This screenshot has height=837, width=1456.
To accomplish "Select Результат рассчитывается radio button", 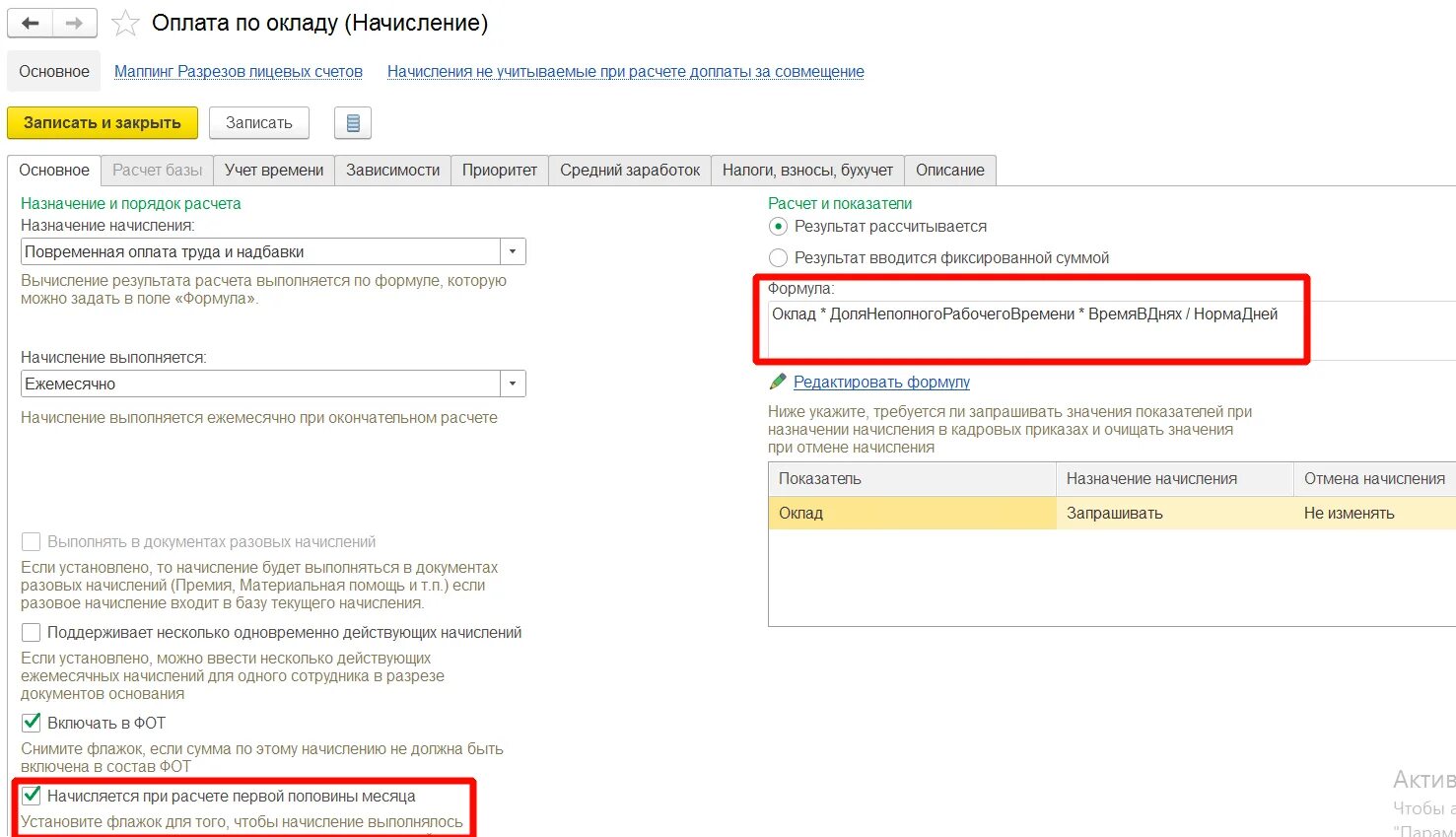I will [x=778, y=227].
